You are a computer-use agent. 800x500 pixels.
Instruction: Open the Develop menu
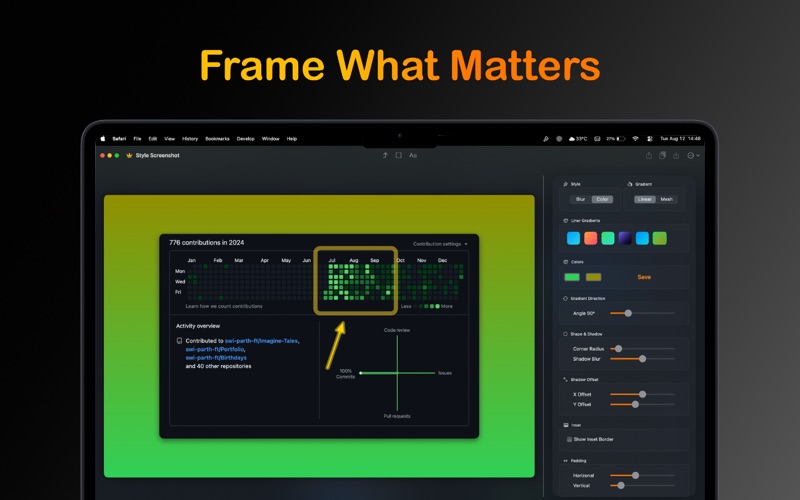[x=245, y=139]
